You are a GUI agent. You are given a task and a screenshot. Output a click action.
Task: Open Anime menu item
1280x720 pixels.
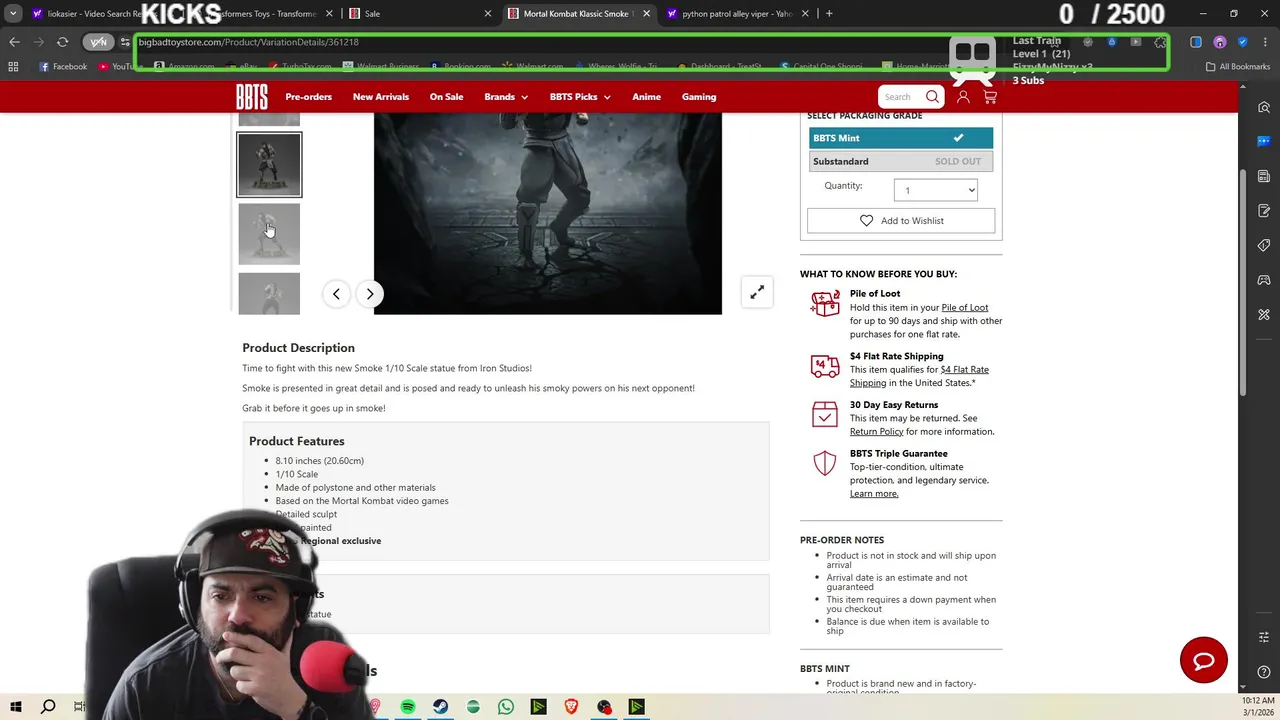click(x=646, y=97)
